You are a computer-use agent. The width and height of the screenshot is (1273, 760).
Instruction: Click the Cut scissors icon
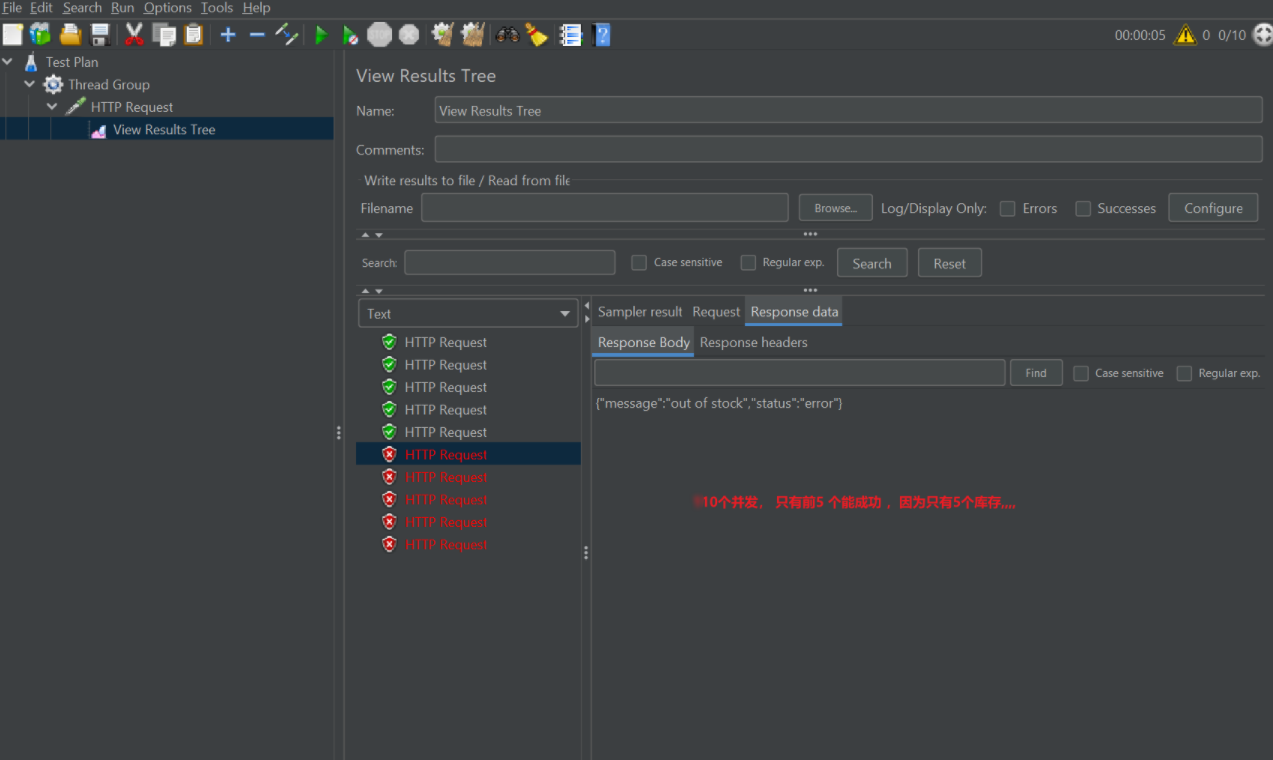coord(134,35)
